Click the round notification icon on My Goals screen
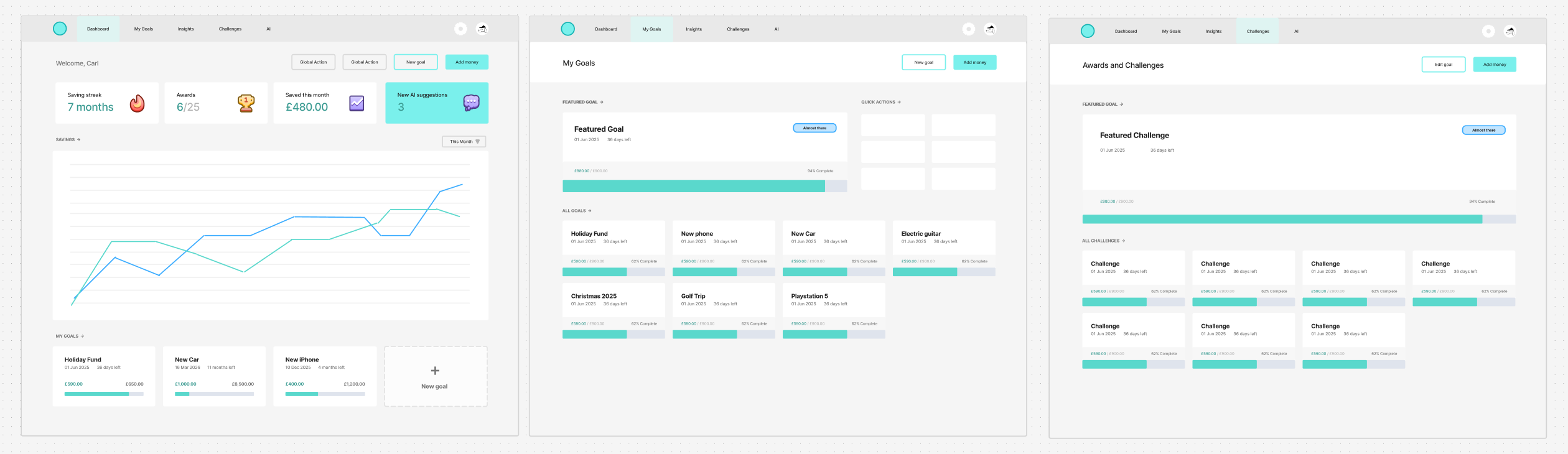The height and width of the screenshot is (454, 1568). click(x=968, y=29)
